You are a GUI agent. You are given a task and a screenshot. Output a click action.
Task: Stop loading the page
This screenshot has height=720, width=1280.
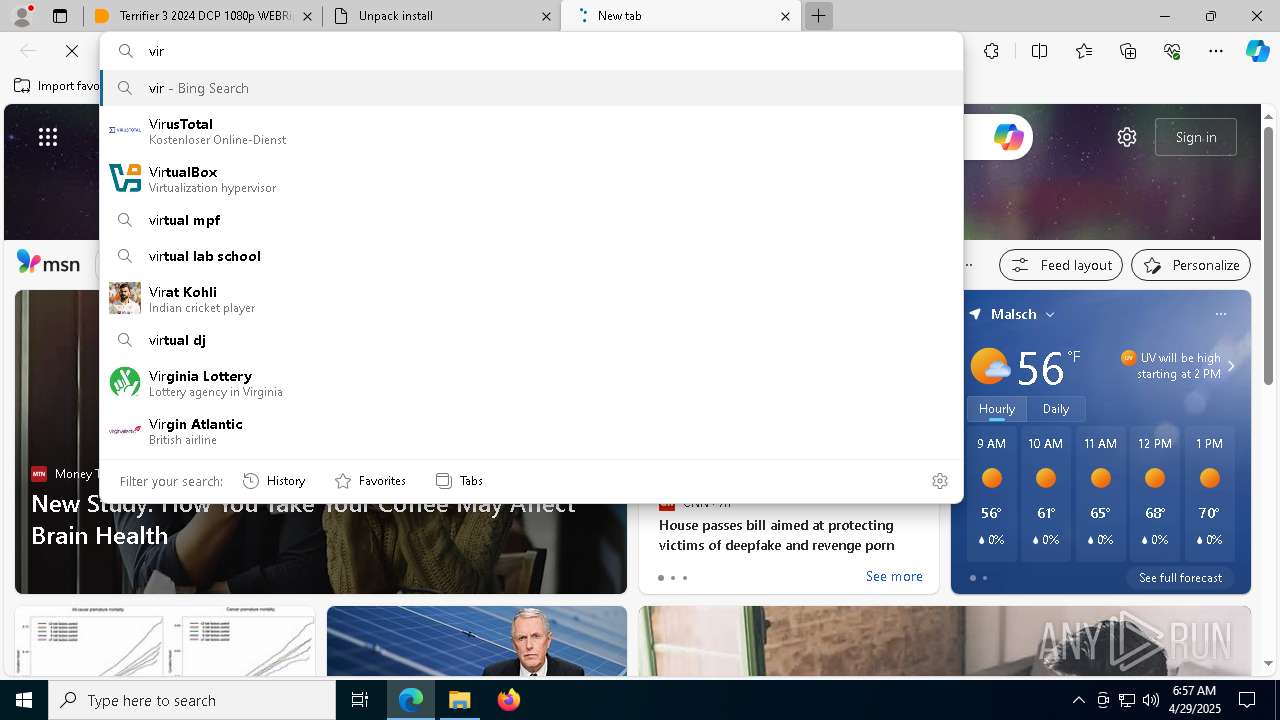pyautogui.click(x=72, y=51)
